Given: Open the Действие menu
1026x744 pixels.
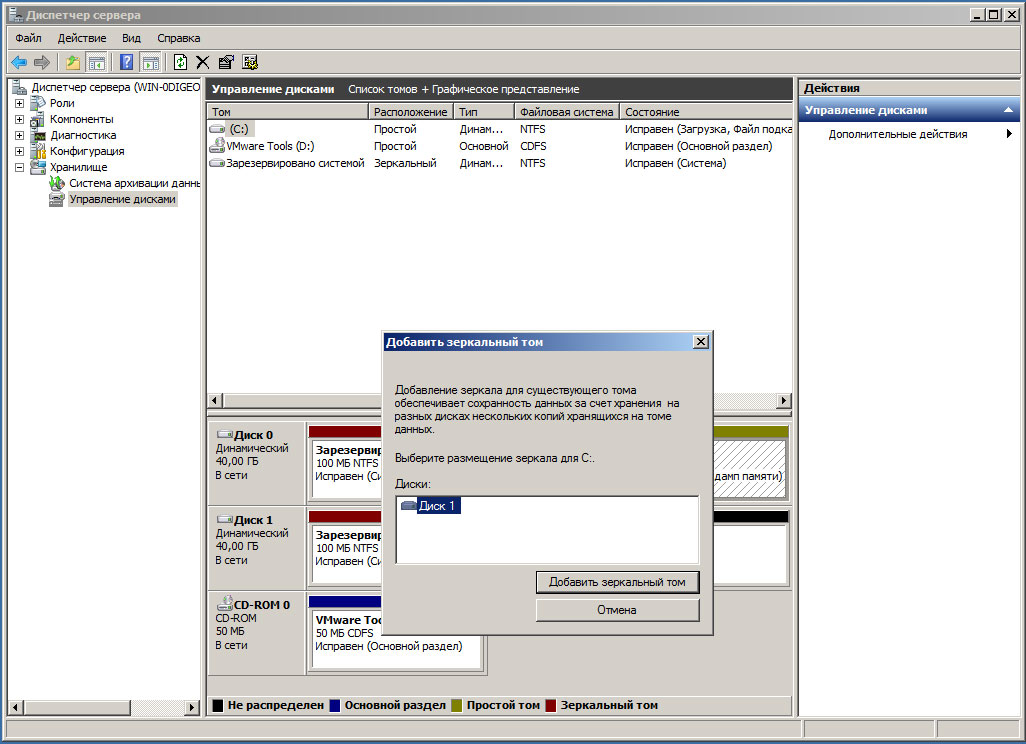Looking at the screenshot, I should click(82, 38).
